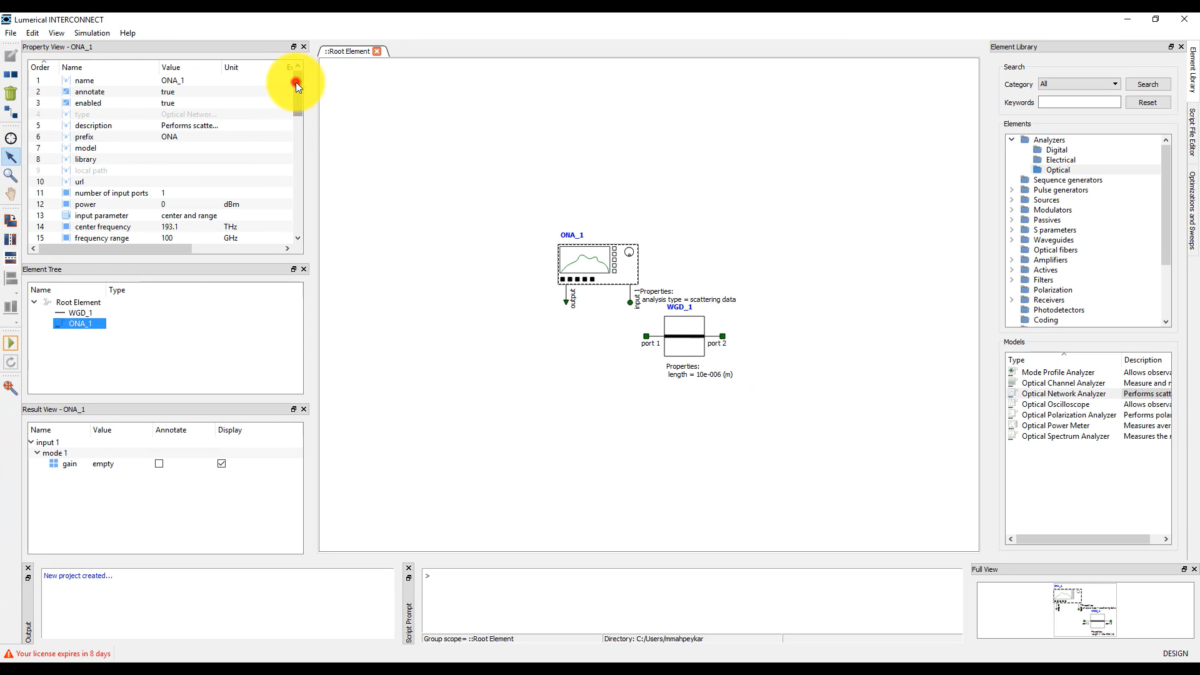This screenshot has height=675, width=1200.
Task: Select the ONA_1 analyzer block on canvas
Action: click(598, 264)
